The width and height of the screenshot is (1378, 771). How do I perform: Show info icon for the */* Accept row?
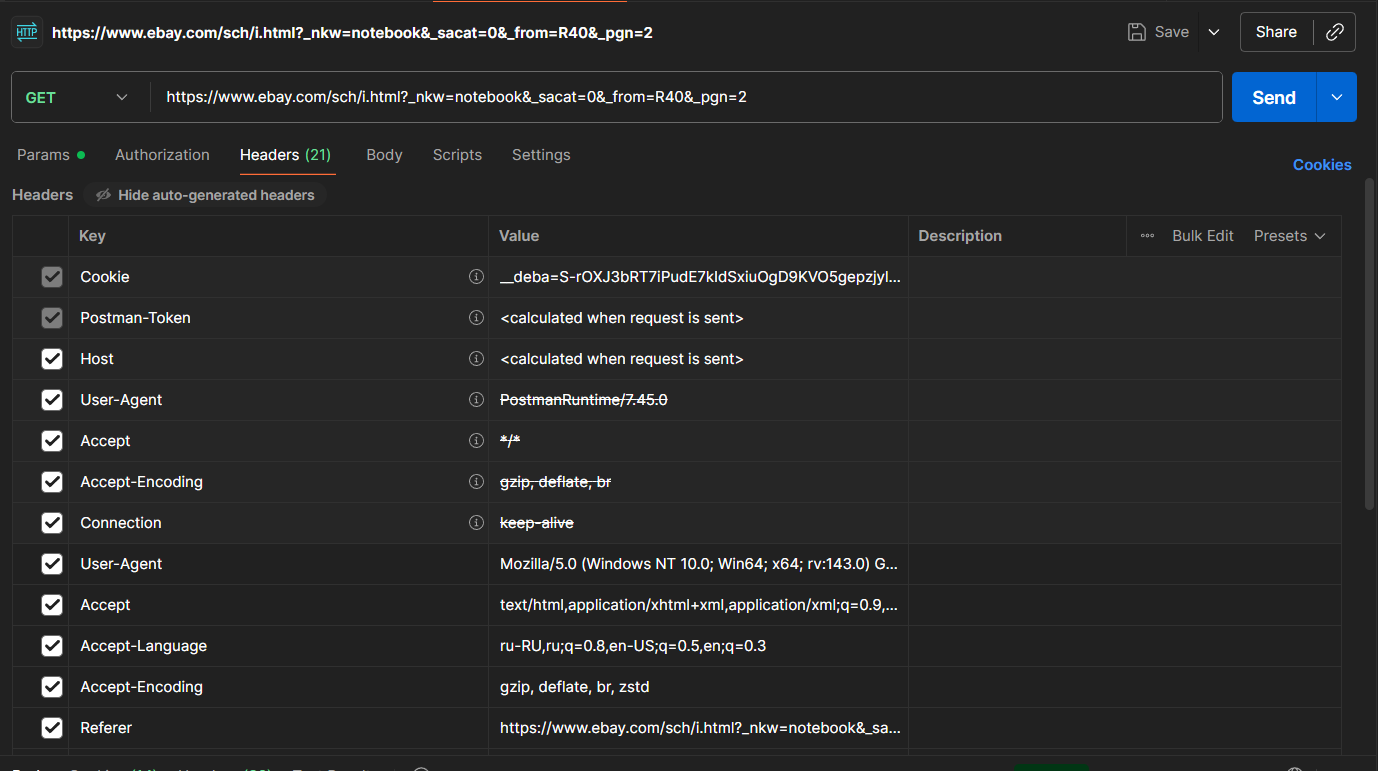(x=477, y=441)
